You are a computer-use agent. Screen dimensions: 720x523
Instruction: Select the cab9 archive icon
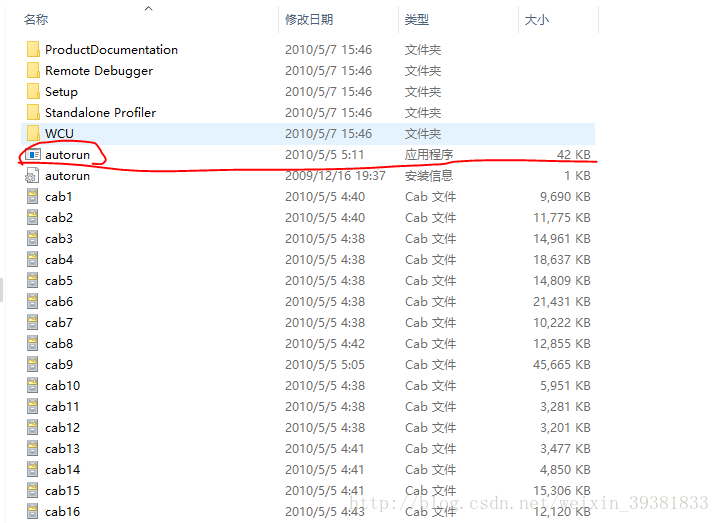pos(33,365)
